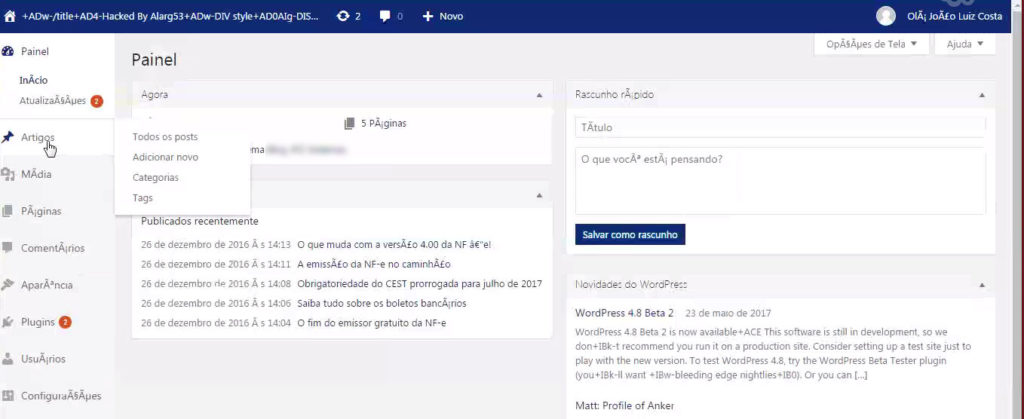Viewport: 1024px width, 419px height.
Task: Open the Páginas menu label
Action: tap(40, 211)
